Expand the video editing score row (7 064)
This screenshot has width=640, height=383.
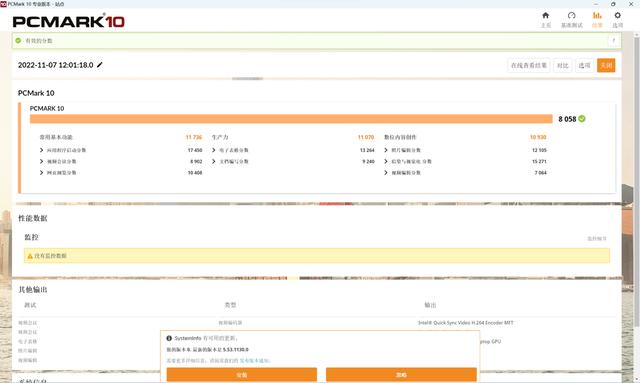pos(465,173)
